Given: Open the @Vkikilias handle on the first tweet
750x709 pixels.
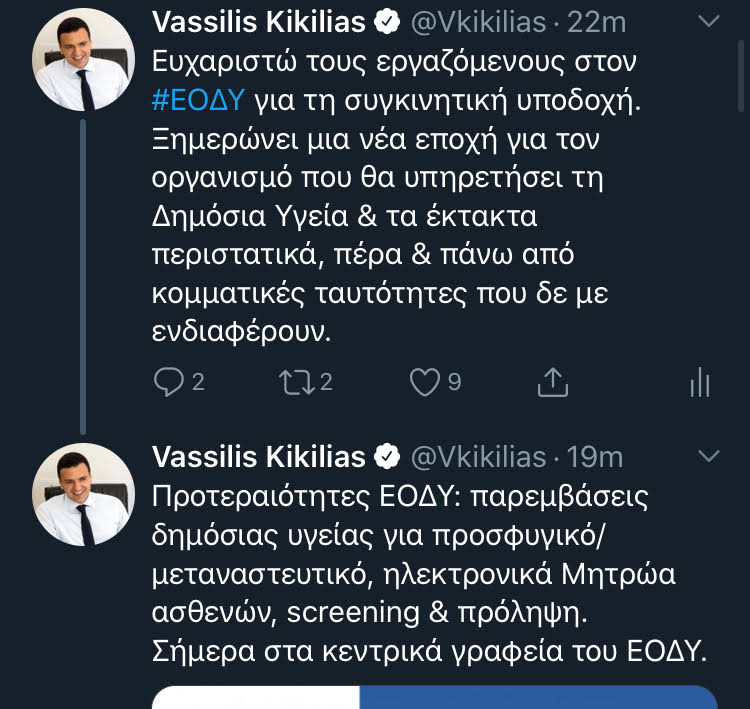Looking at the screenshot, I should pyautogui.click(x=479, y=22).
